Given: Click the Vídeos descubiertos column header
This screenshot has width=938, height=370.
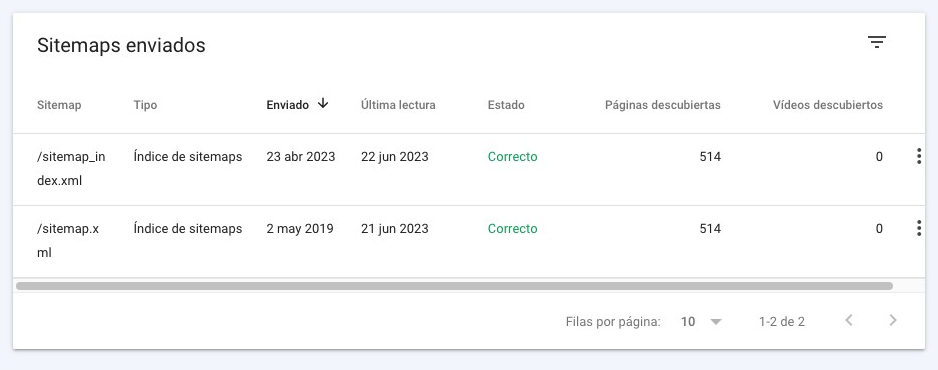Looking at the screenshot, I should click(x=828, y=105).
